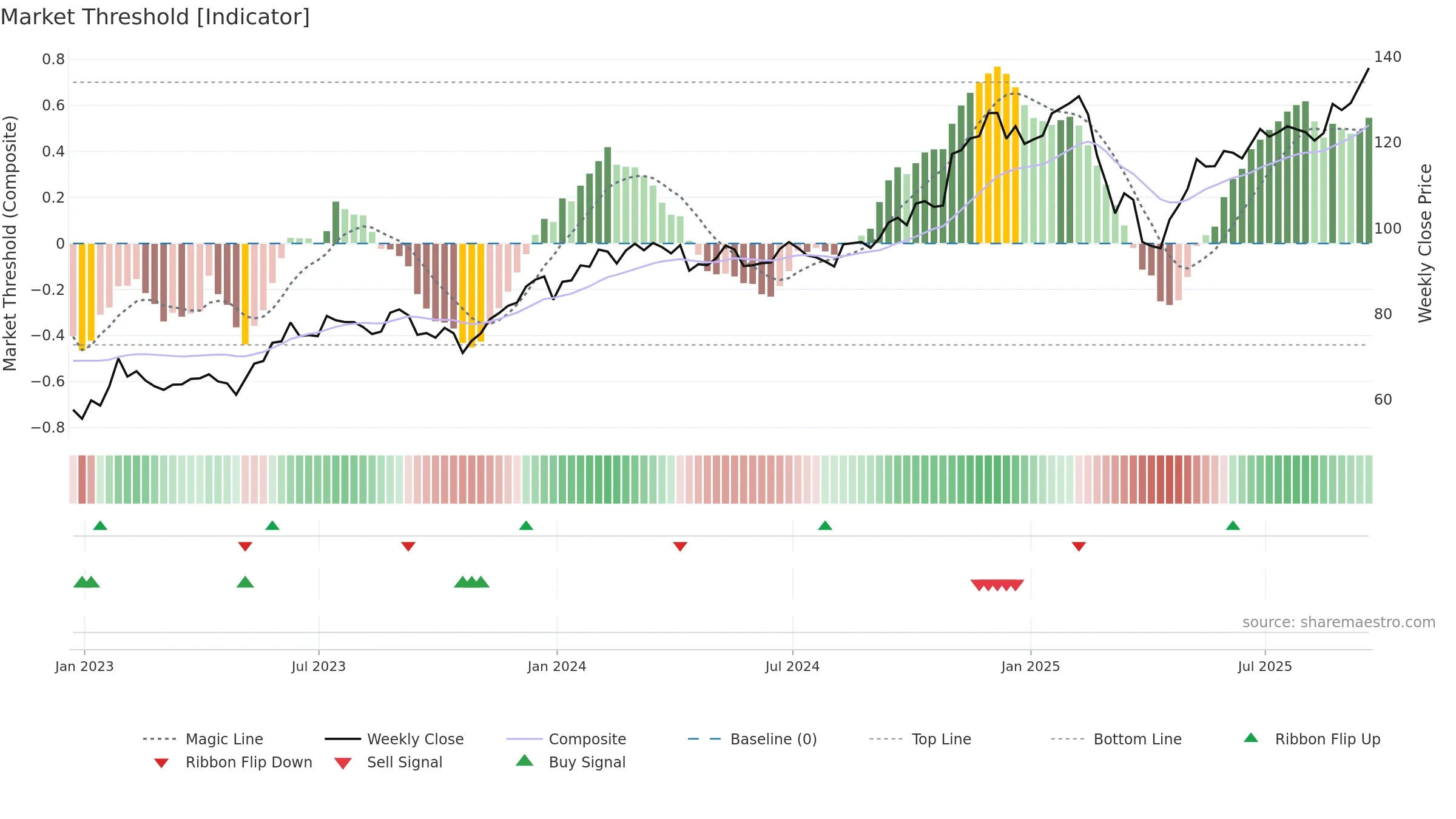
Task: Click the Ribbon Flip Down marker in May 2023
Action: pyautogui.click(x=245, y=547)
